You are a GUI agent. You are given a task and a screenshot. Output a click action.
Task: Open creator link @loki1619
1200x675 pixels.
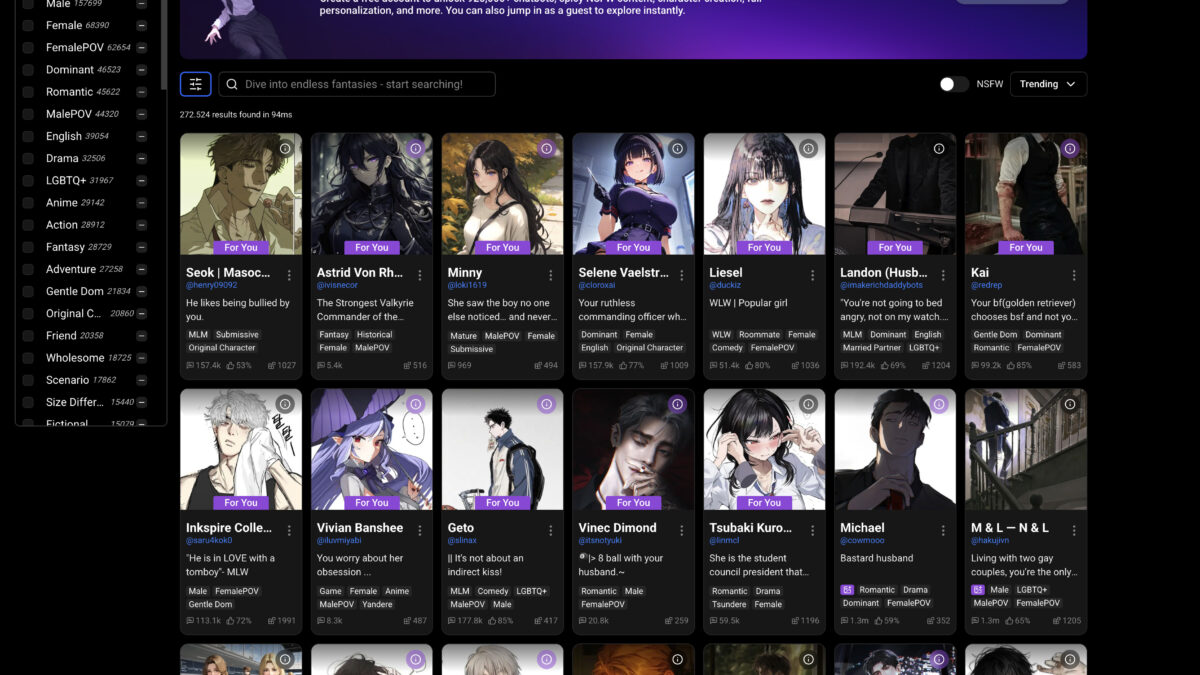click(467, 286)
